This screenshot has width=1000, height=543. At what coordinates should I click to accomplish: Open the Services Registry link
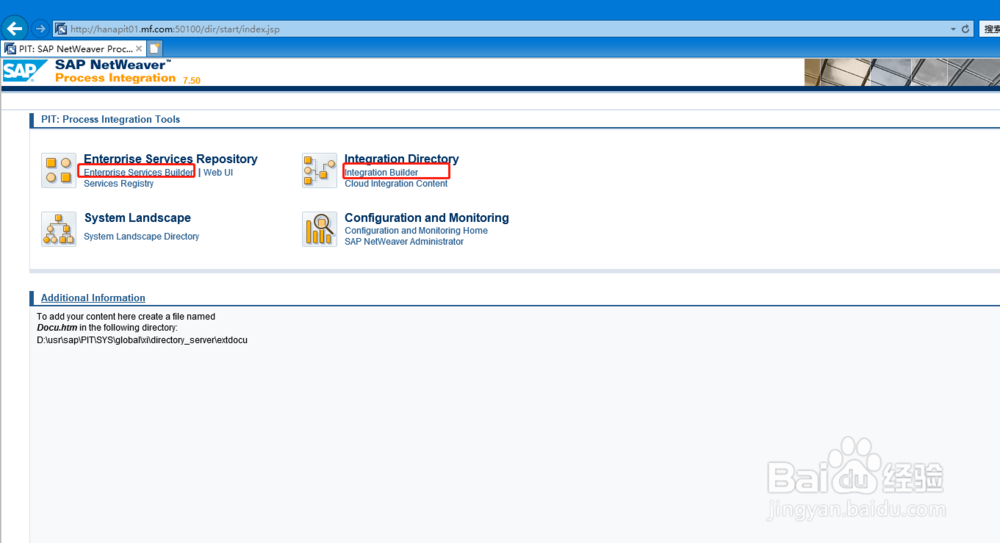[119, 184]
